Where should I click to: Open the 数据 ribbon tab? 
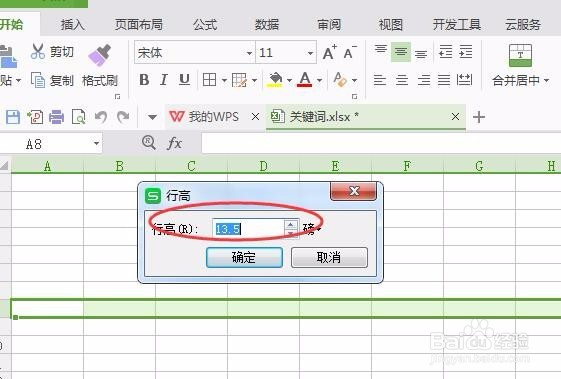pyautogui.click(x=267, y=25)
